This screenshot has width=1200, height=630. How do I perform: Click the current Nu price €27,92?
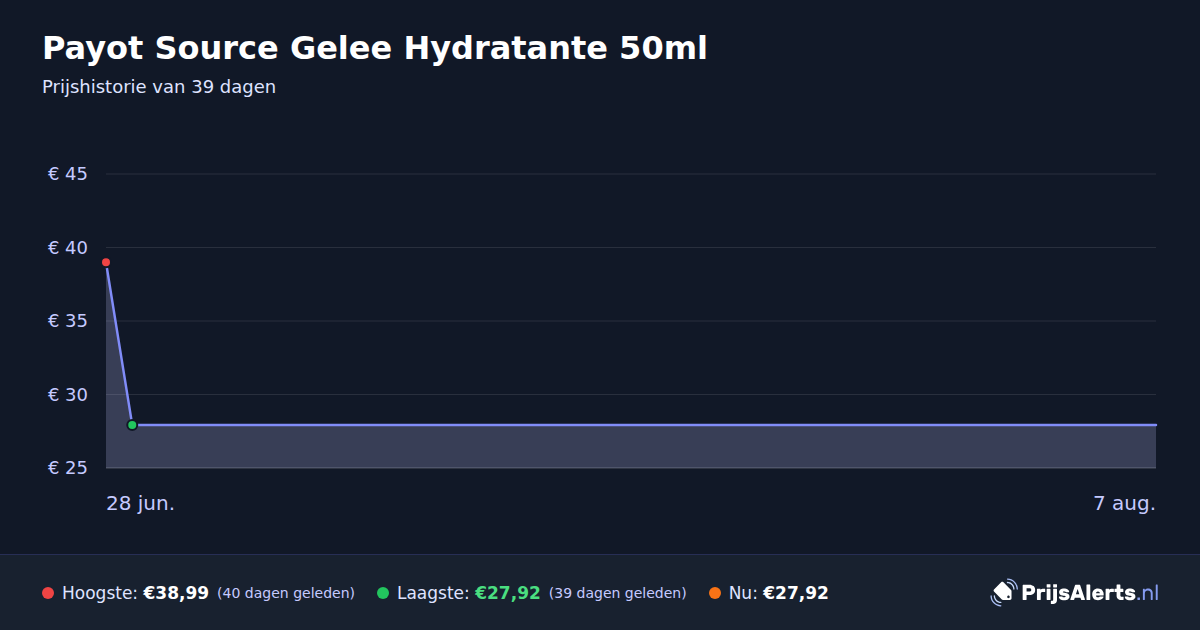click(796, 593)
